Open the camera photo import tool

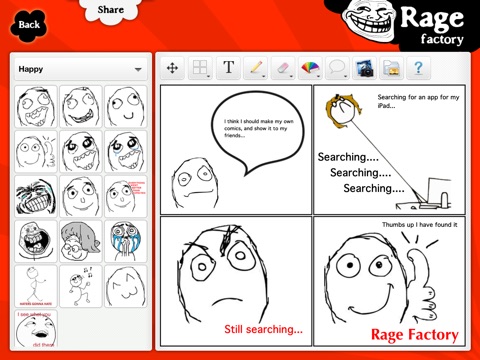pos(365,68)
